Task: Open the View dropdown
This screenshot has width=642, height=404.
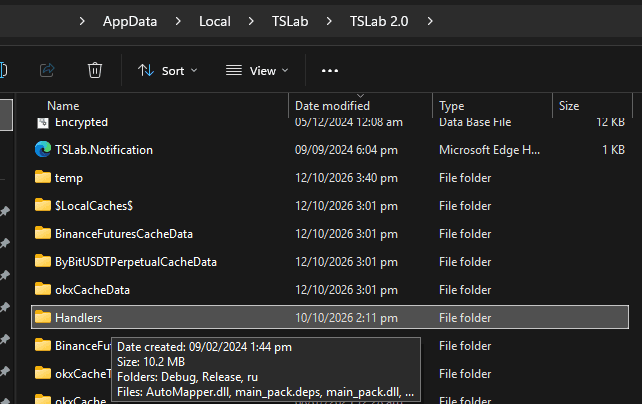Action: (257, 71)
